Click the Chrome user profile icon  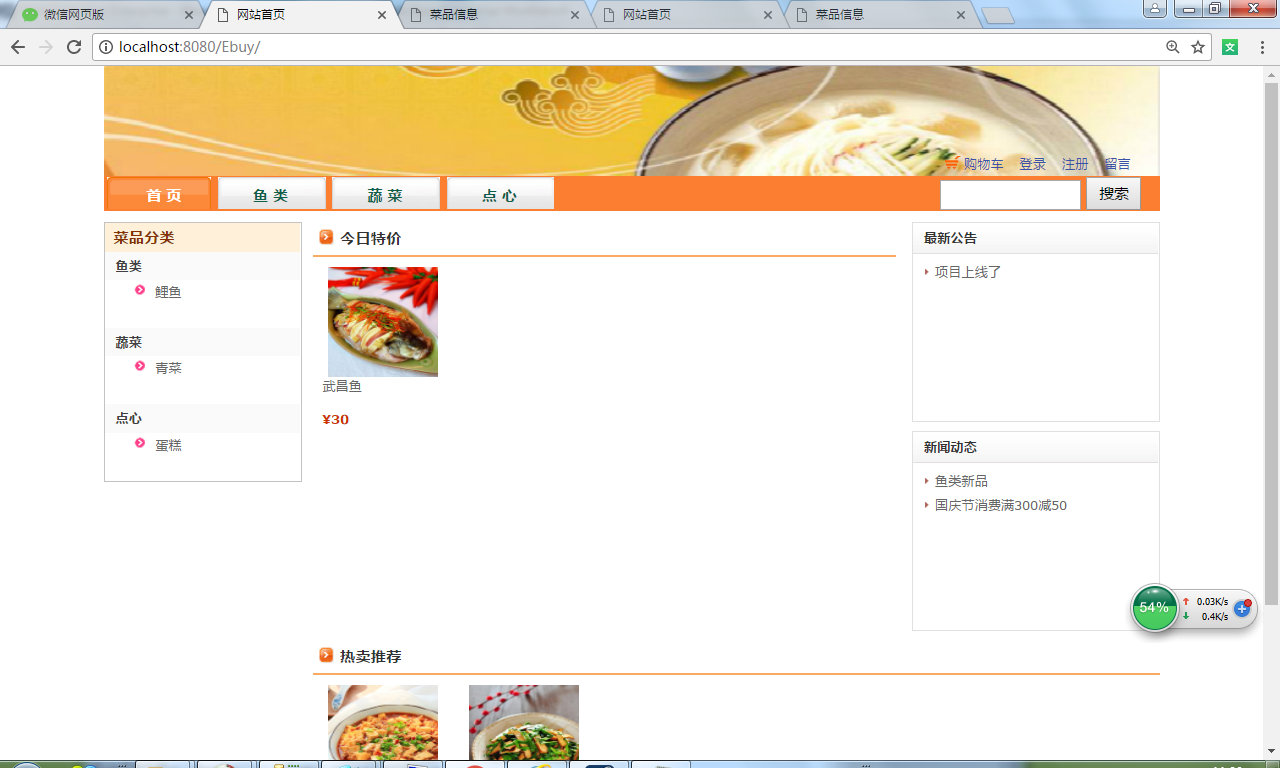click(1154, 8)
